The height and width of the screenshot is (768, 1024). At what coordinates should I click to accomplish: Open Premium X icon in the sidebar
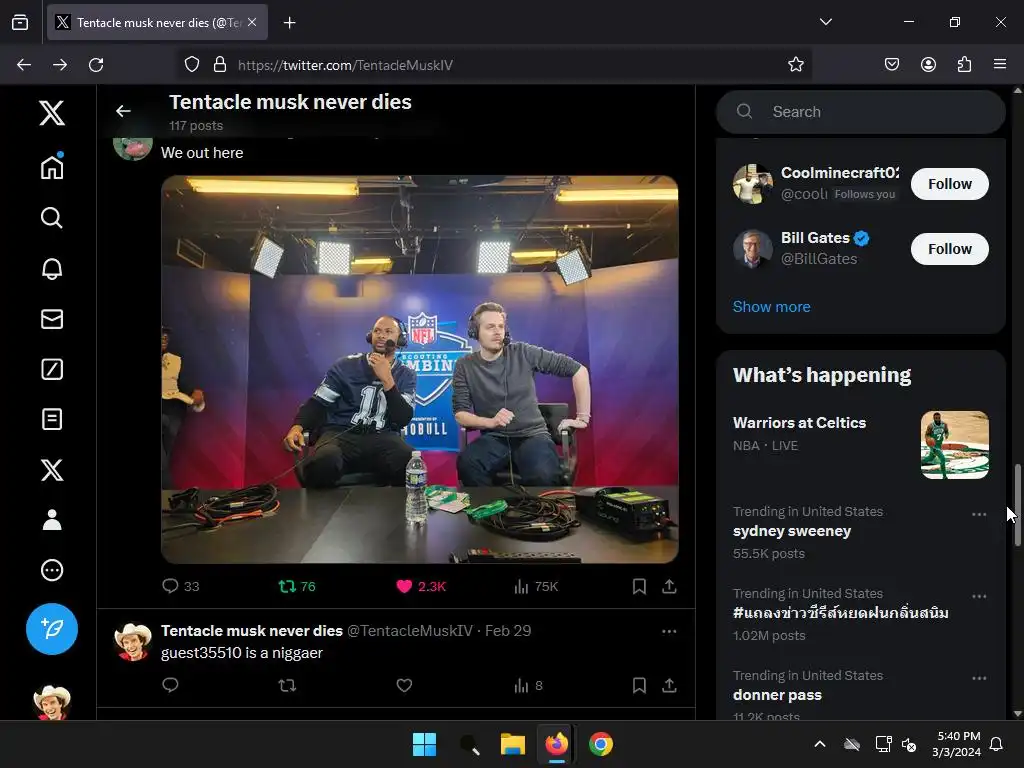[52, 470]
